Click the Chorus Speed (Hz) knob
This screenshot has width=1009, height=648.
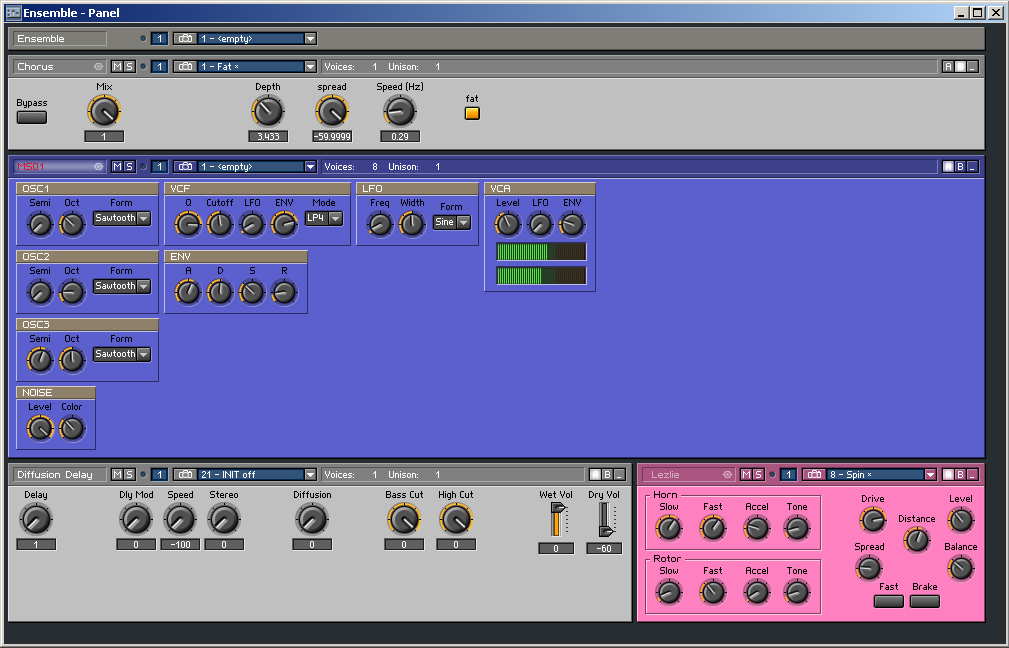coord(400,111)
